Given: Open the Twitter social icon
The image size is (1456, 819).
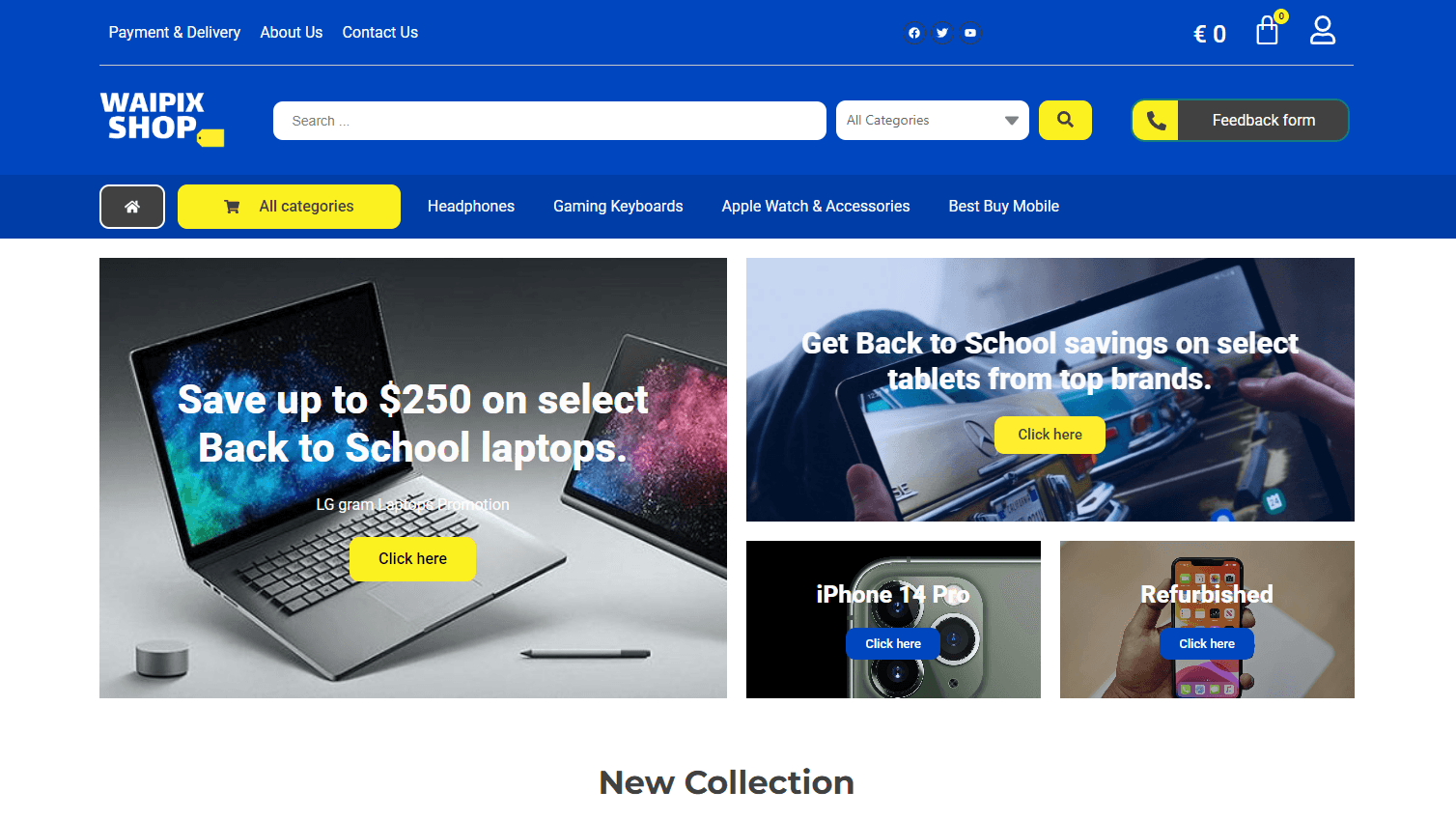Looking at the screenshot, I should pos(942,33).
